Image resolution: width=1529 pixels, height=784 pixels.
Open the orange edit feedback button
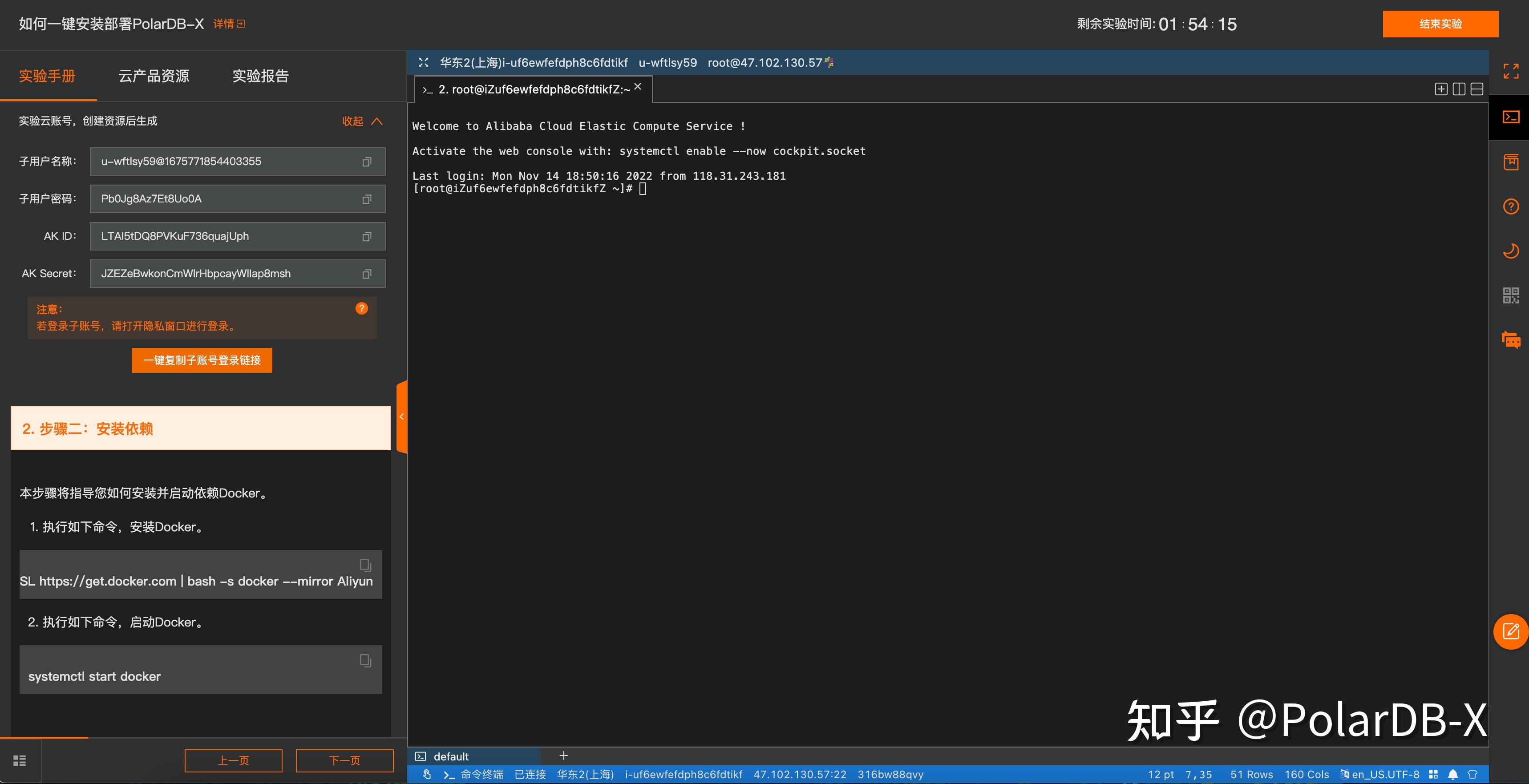coord(1511,631)
